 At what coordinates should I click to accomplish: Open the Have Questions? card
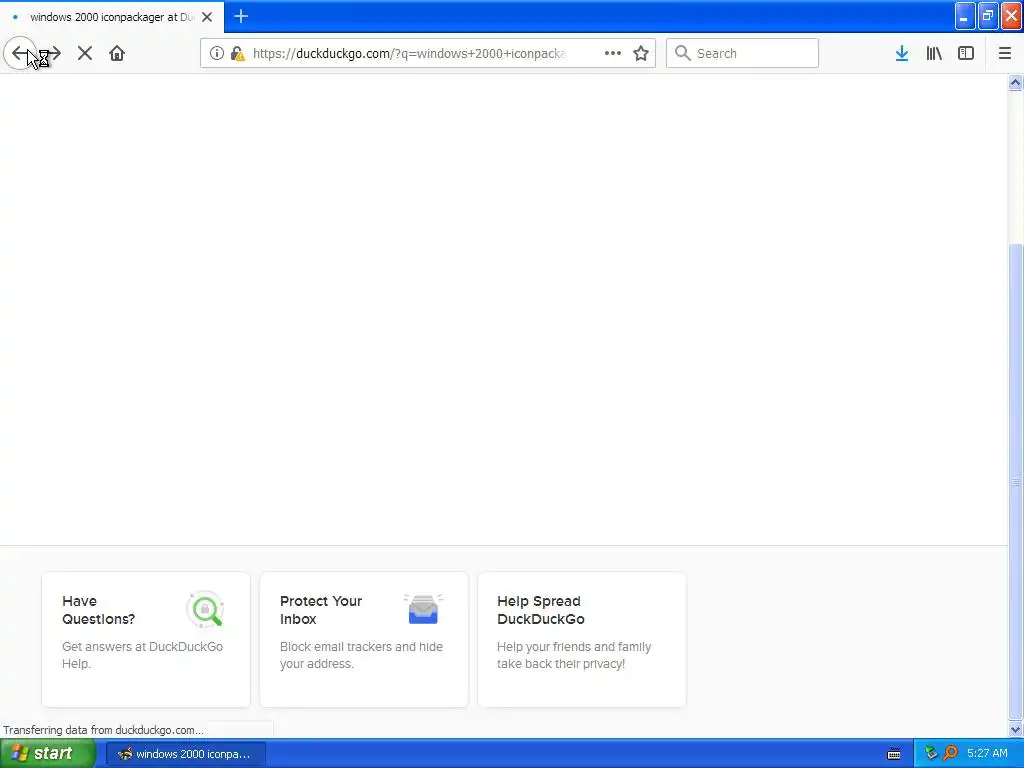(x=146, y=639)
